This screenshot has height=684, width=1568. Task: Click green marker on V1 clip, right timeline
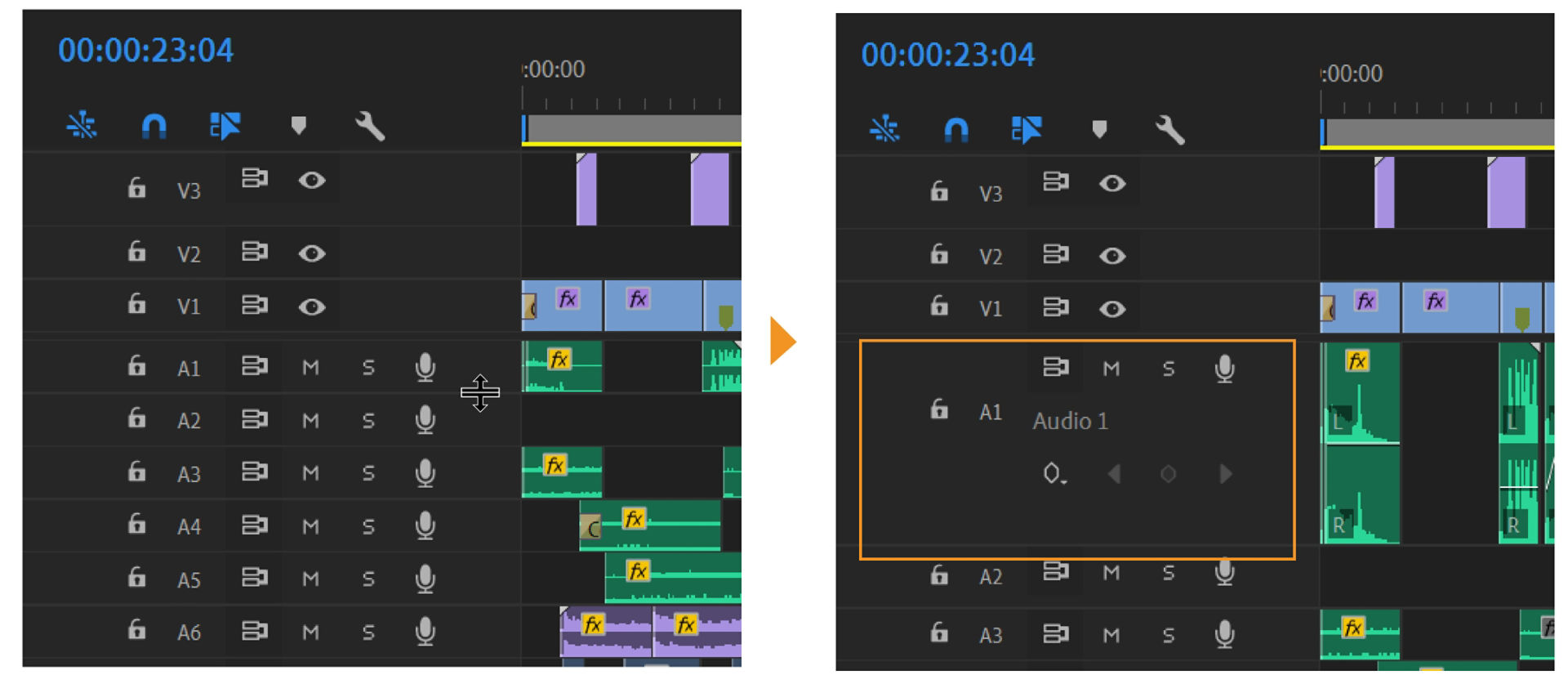(x=1522, y=318)
